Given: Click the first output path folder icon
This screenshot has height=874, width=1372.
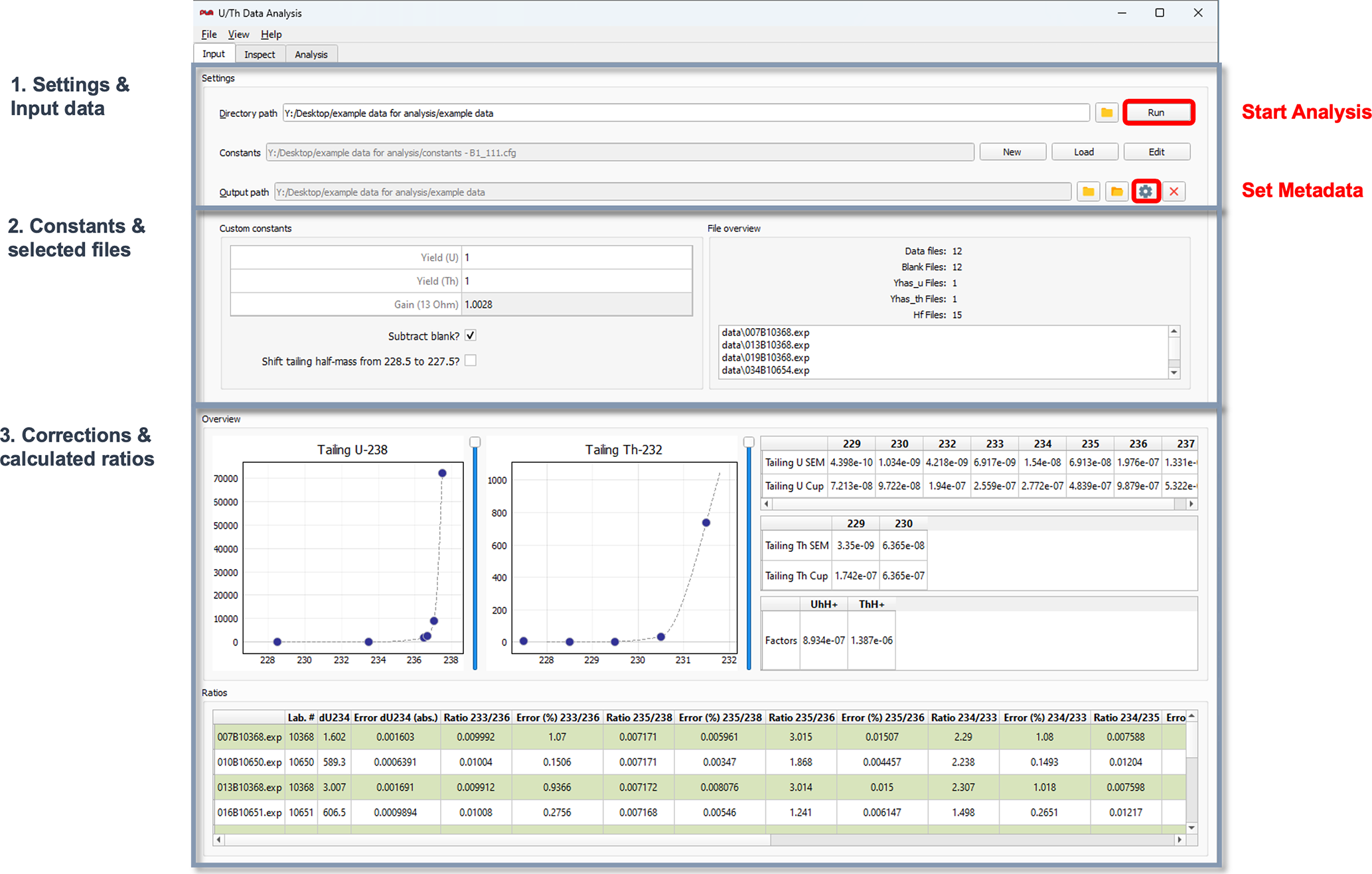Looking at the screenshot, I should coord(1088,192).
